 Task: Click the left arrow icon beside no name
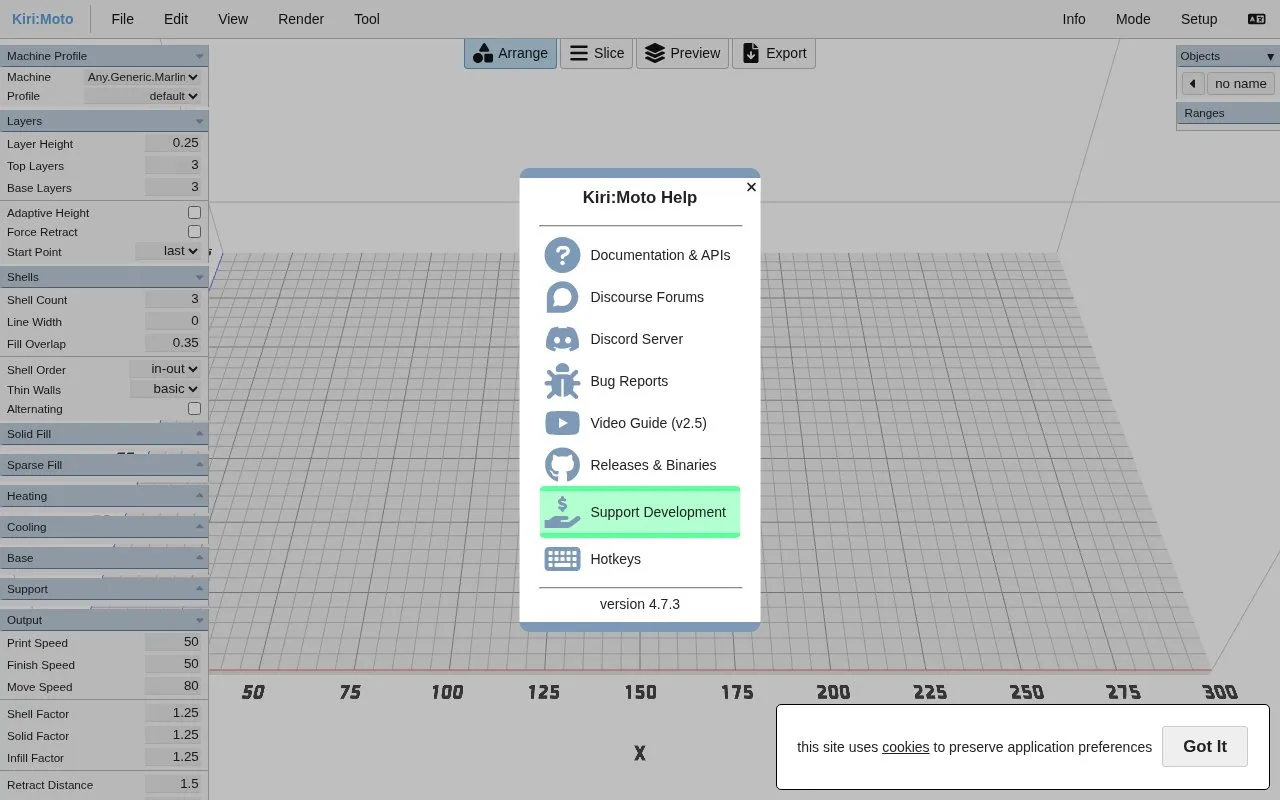pyautogui.click(x=1193, y=84)
